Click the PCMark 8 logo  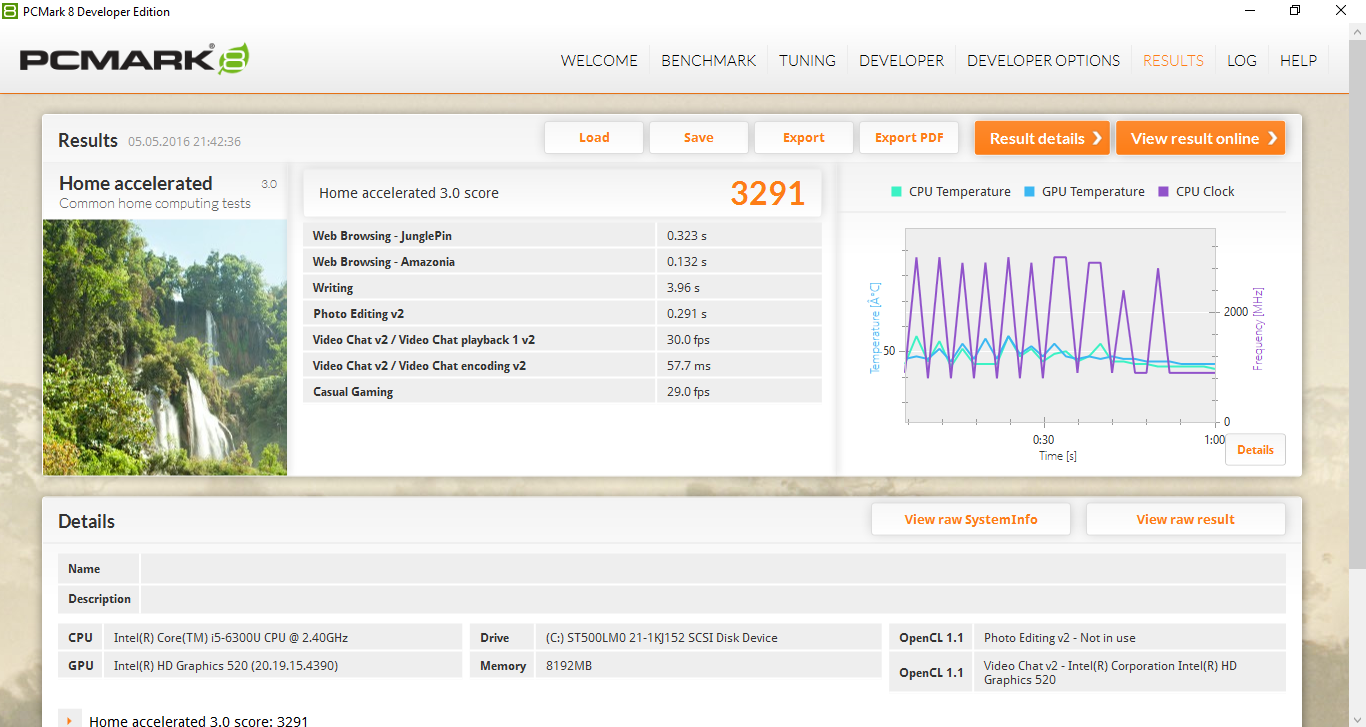134,58
